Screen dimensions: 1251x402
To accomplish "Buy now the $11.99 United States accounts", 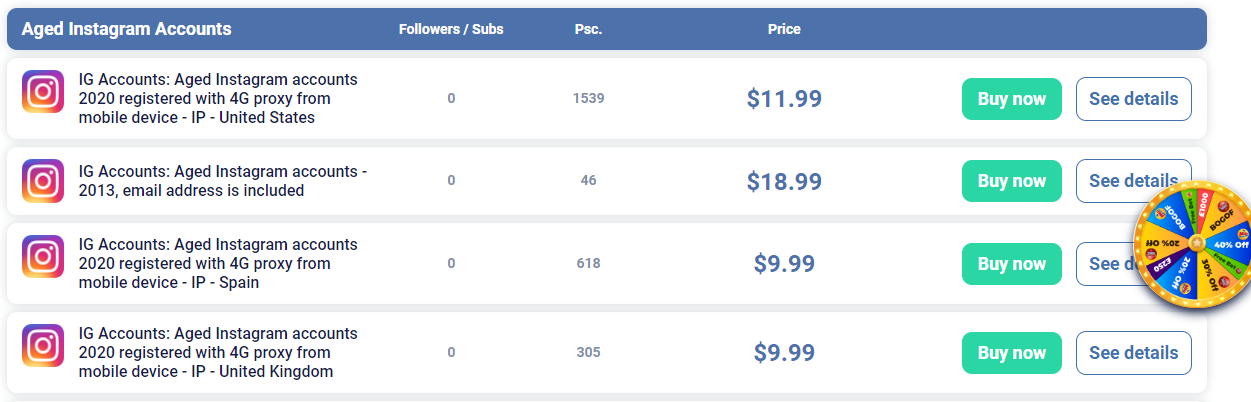I will 1011,99.
